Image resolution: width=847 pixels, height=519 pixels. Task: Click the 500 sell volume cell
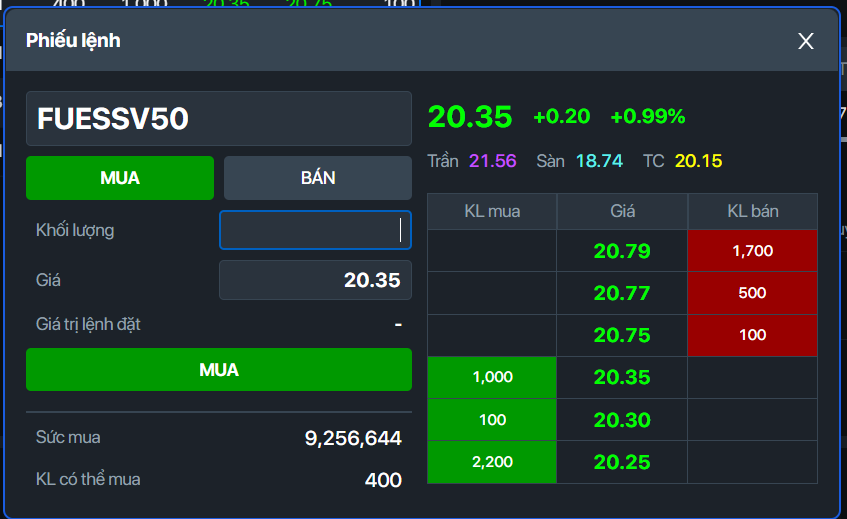tap(752, 293)
